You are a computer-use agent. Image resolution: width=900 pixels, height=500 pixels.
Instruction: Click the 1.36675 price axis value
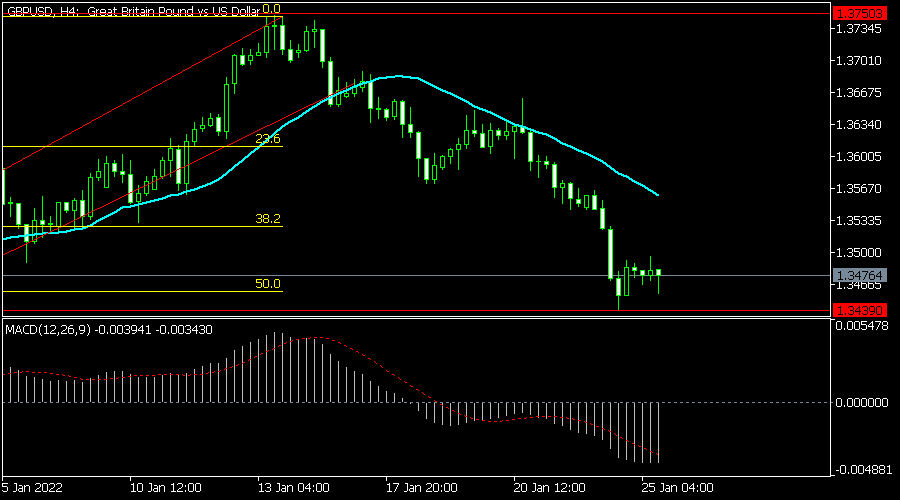point(859,93)
